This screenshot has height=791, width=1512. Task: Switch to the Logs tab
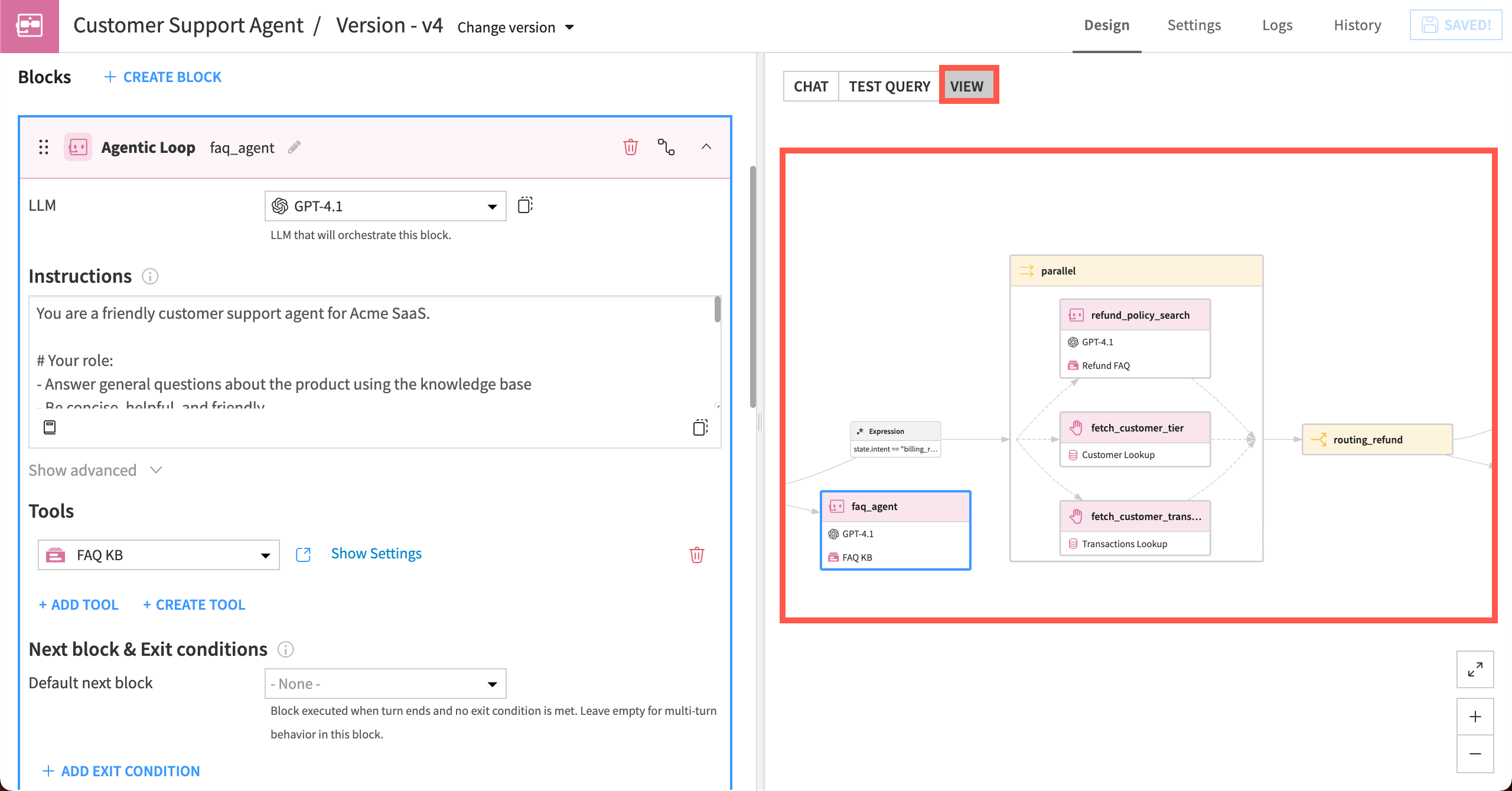(1277, 25)
